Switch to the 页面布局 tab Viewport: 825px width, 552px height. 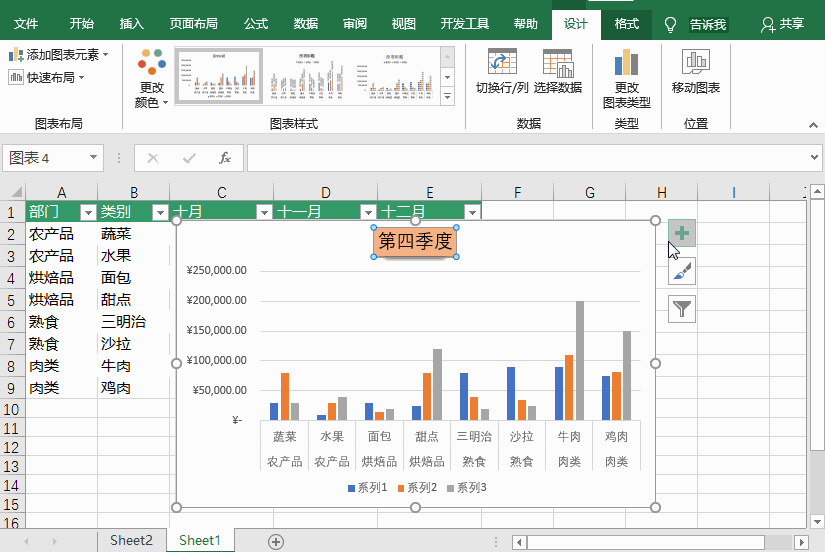194,24
